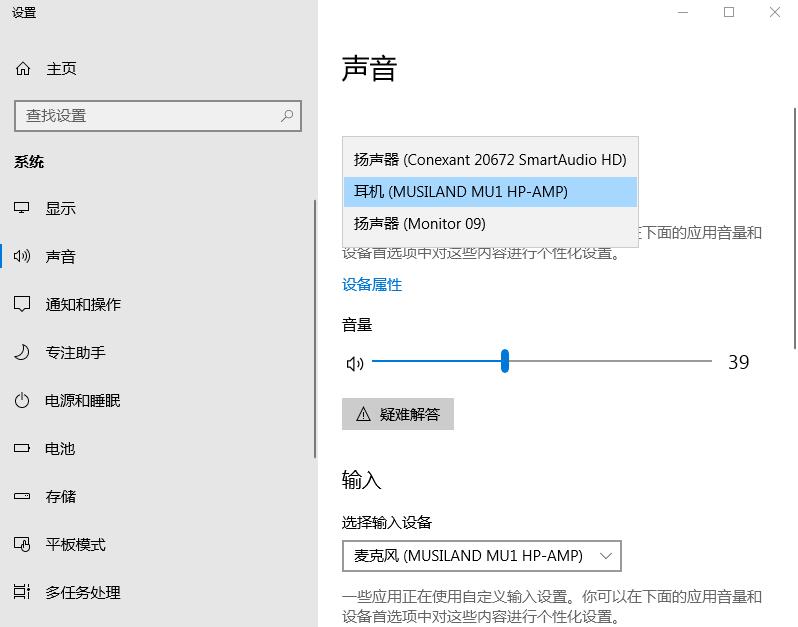Click the Storage drive icon
The width and height of the screenshot is (798, 627).
pos(22,496)
